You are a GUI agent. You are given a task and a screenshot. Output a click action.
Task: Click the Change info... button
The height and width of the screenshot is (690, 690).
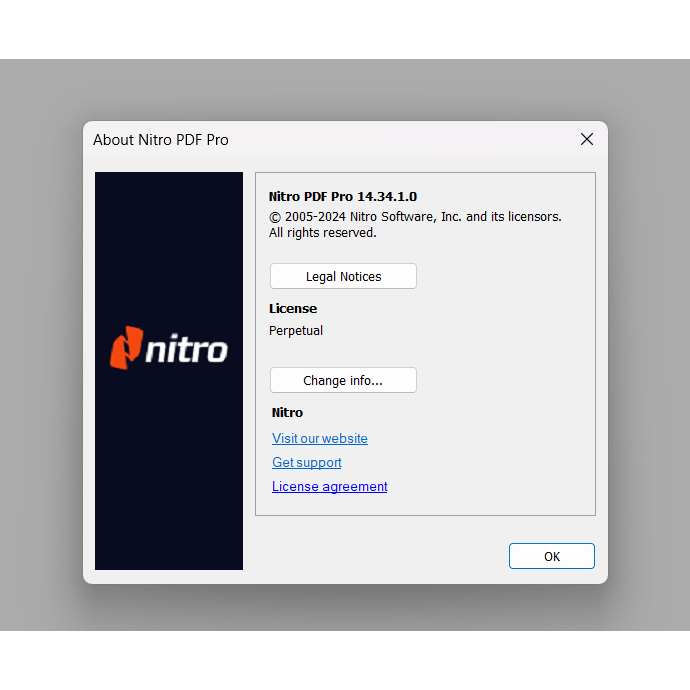point(343,380)
